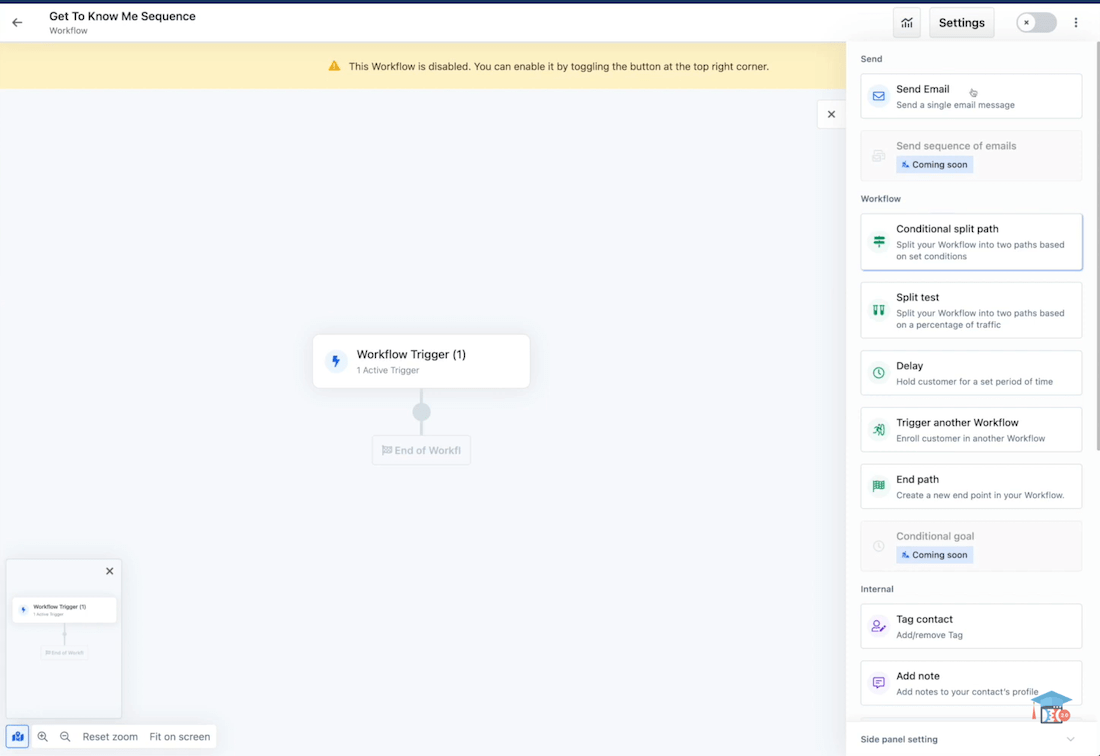1100x756 pixels.
Task: Click the Tag contact person icon
Action: click(x=878, y=626)
